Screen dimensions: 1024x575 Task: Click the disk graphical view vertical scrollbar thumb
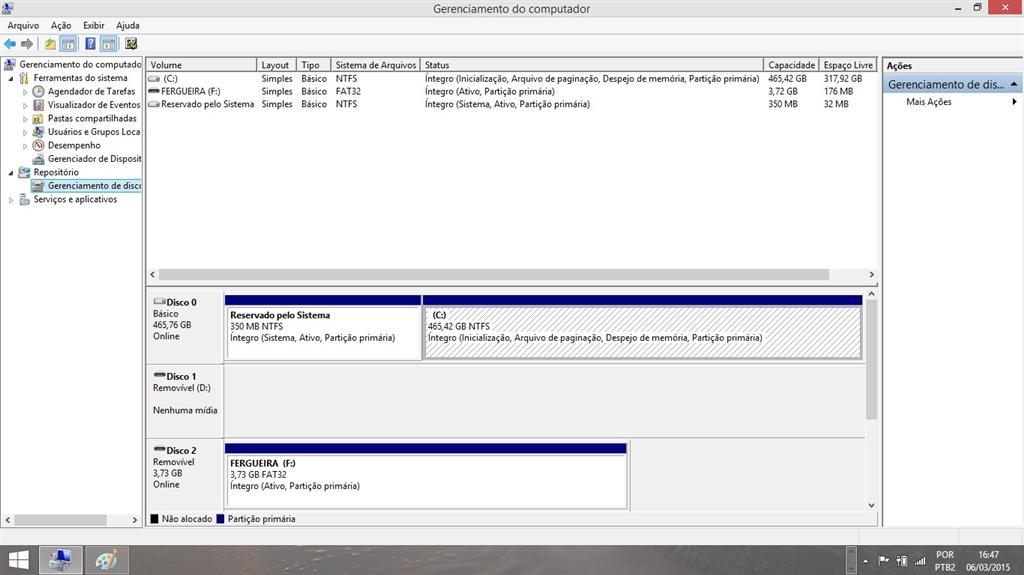(x=871, y=359)
